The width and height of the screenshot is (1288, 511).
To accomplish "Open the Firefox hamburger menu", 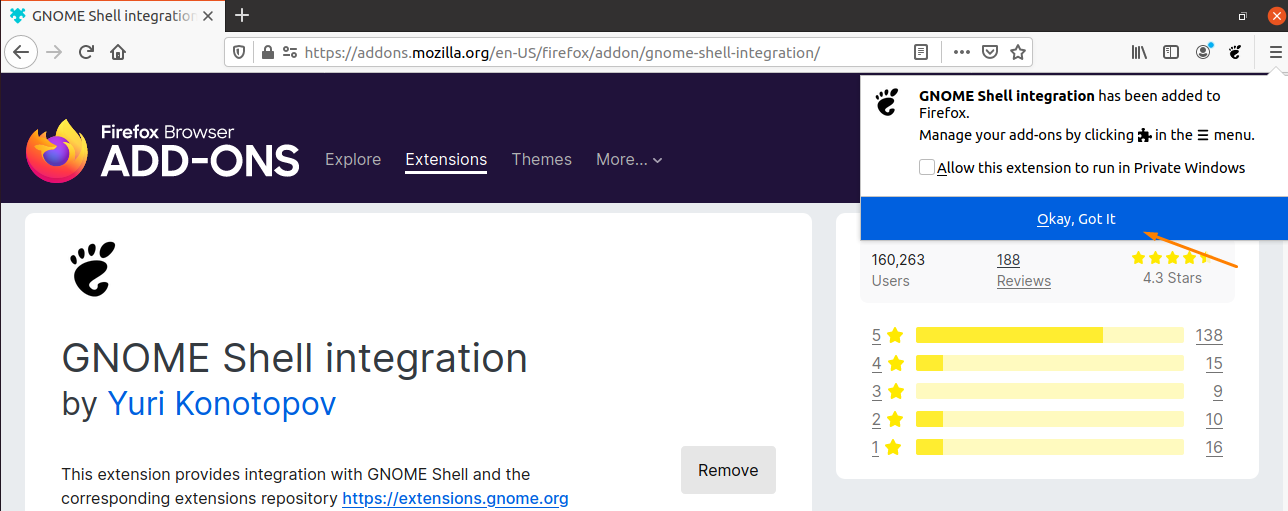I will coord(1275,52).
